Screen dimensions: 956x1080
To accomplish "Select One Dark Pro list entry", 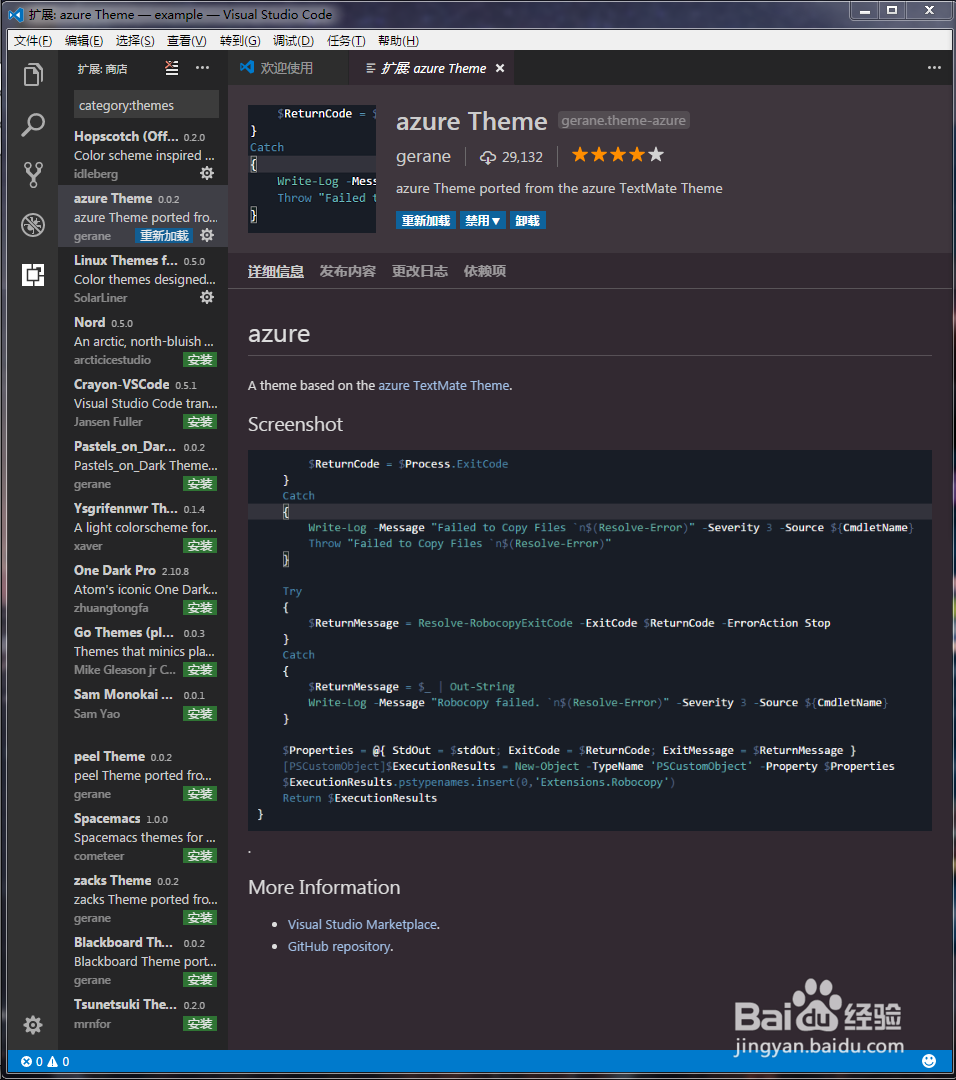I will [x=143, y=589].
